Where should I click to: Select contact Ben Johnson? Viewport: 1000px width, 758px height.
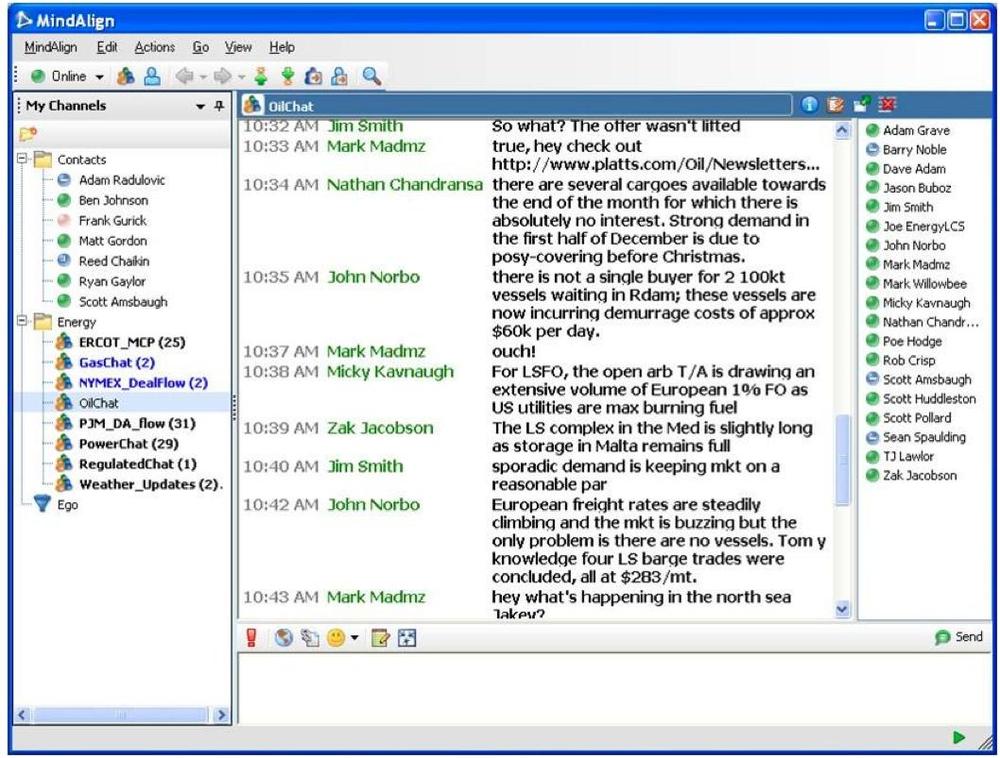(x=114, y=200)
